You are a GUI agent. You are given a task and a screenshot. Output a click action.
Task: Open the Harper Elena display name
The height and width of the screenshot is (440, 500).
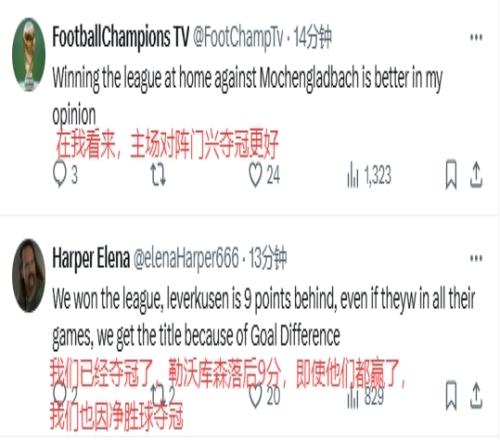click(x=91, y=258)
